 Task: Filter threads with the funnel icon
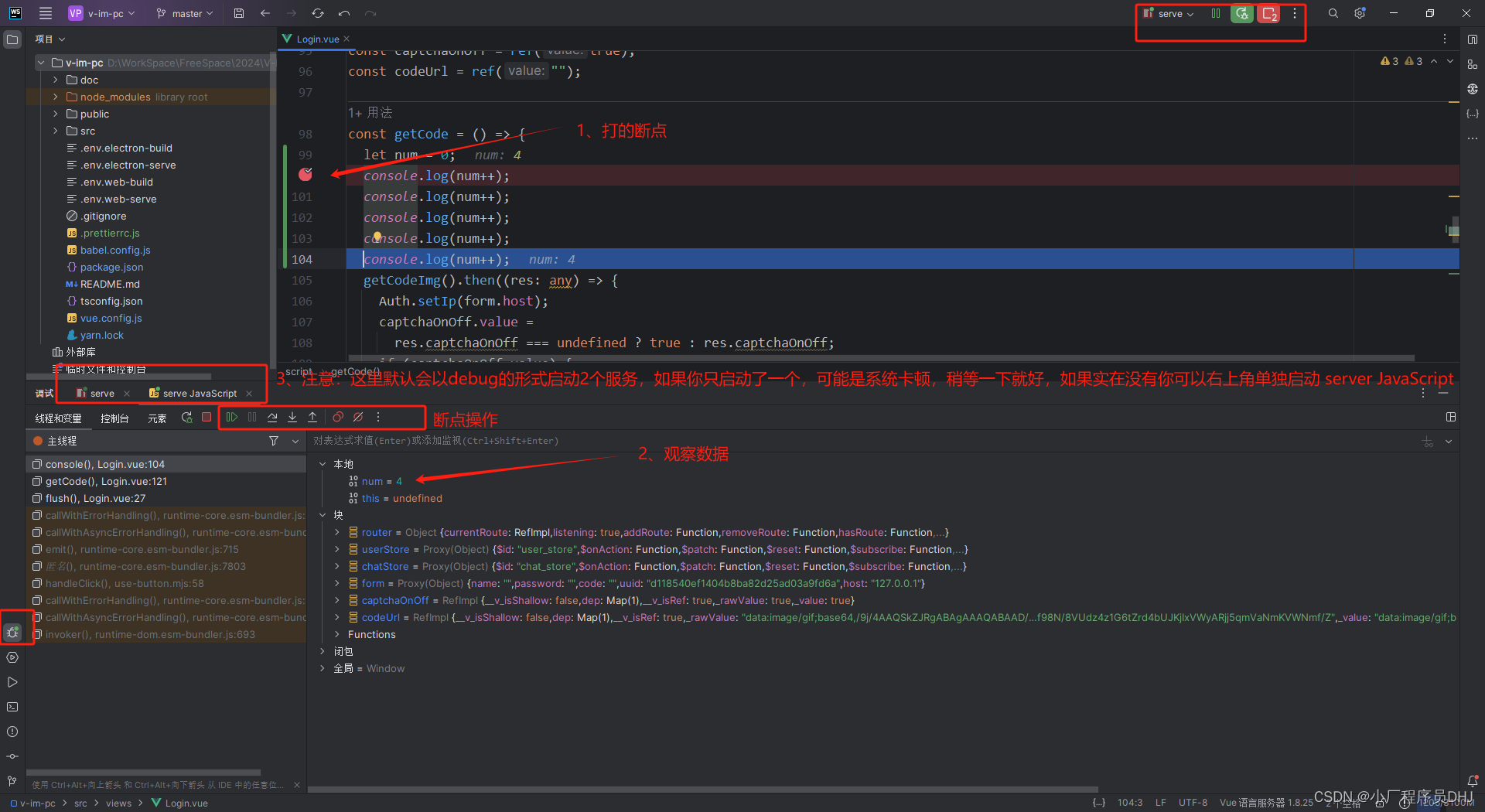pyautogui.click(x=274, y=441)
